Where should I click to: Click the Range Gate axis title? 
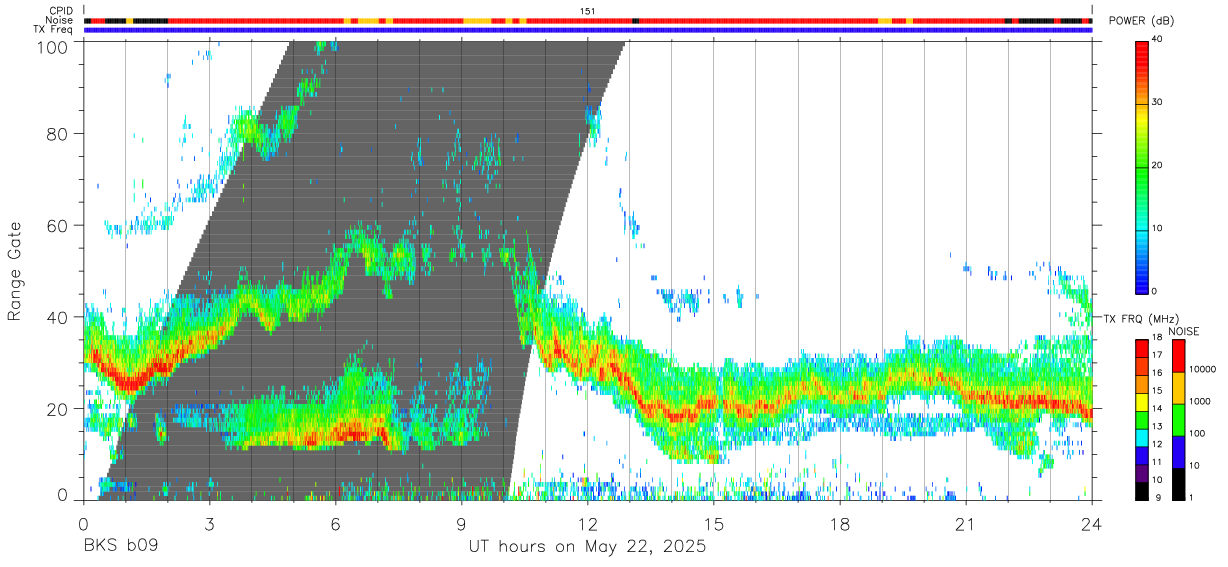point(15,270)
